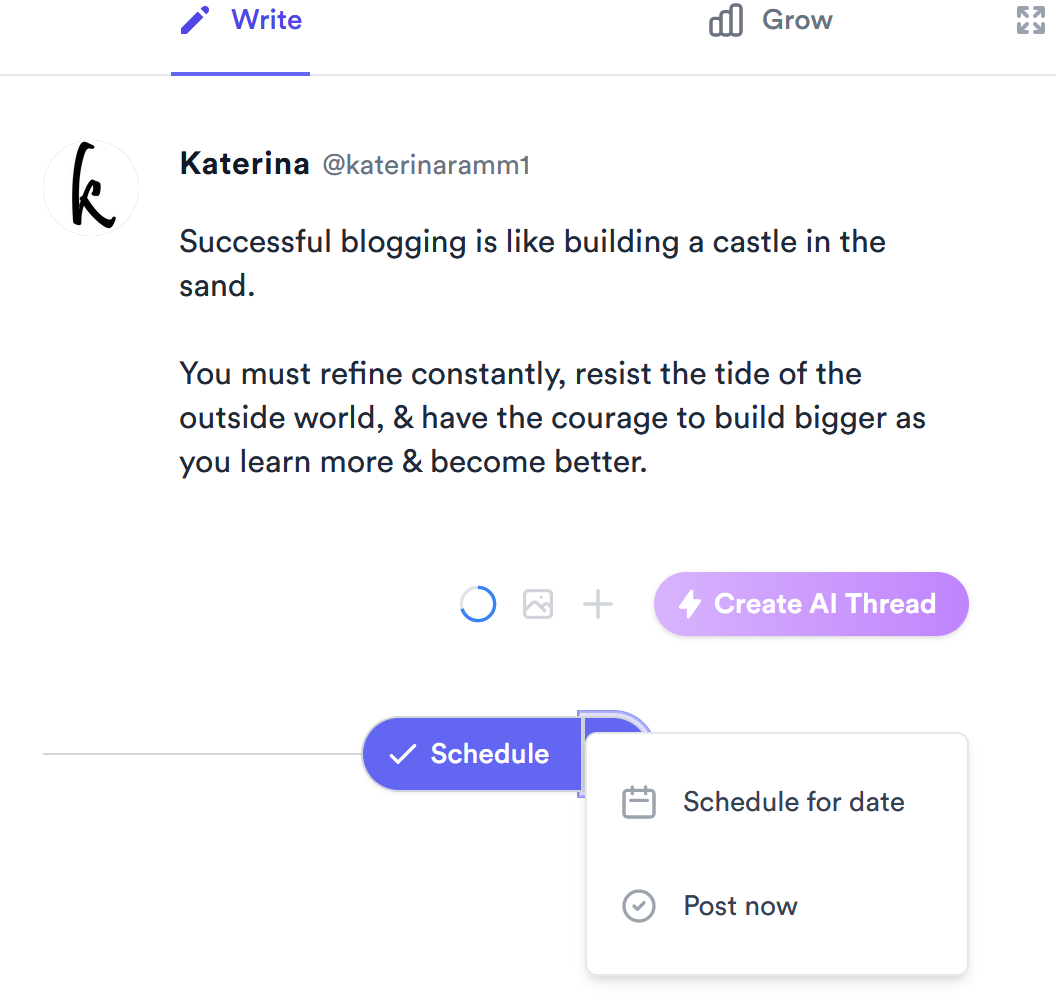
Task: Switch to the Write tab
Action: pyautogui.click(x=240, y=20)
